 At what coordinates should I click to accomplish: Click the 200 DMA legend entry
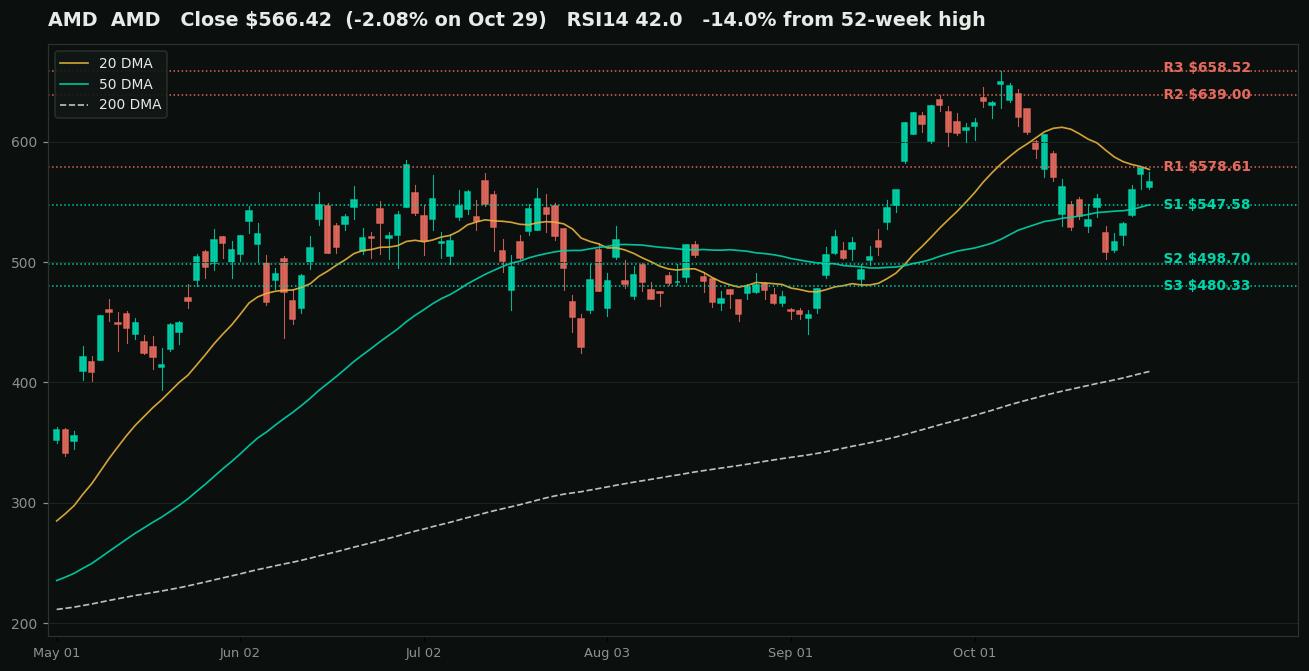(110, 104)
